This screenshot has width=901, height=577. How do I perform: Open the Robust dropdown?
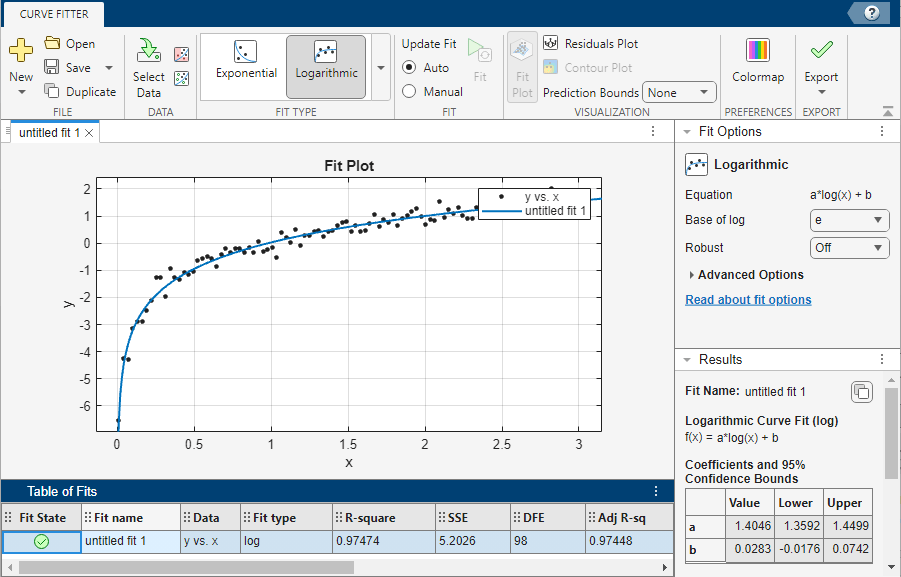coord(849,247)
